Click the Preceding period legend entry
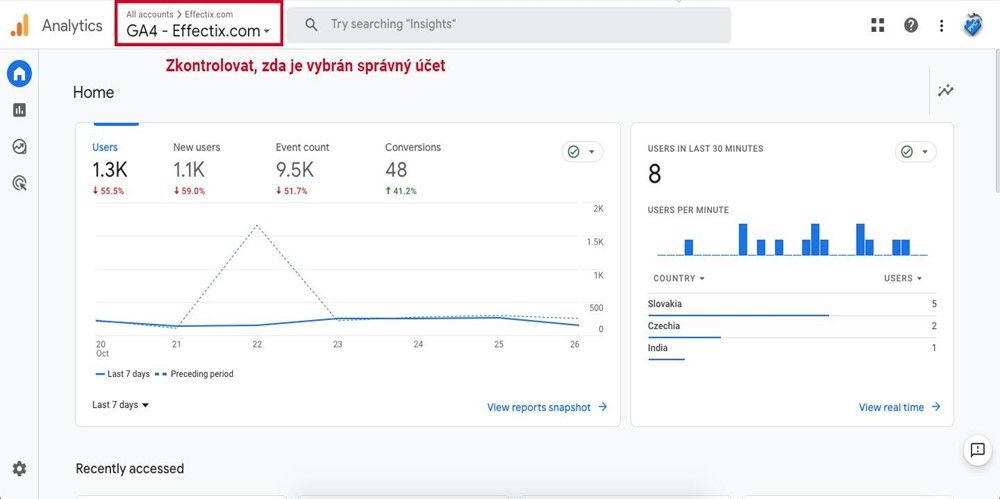 (x=194, y=374)
